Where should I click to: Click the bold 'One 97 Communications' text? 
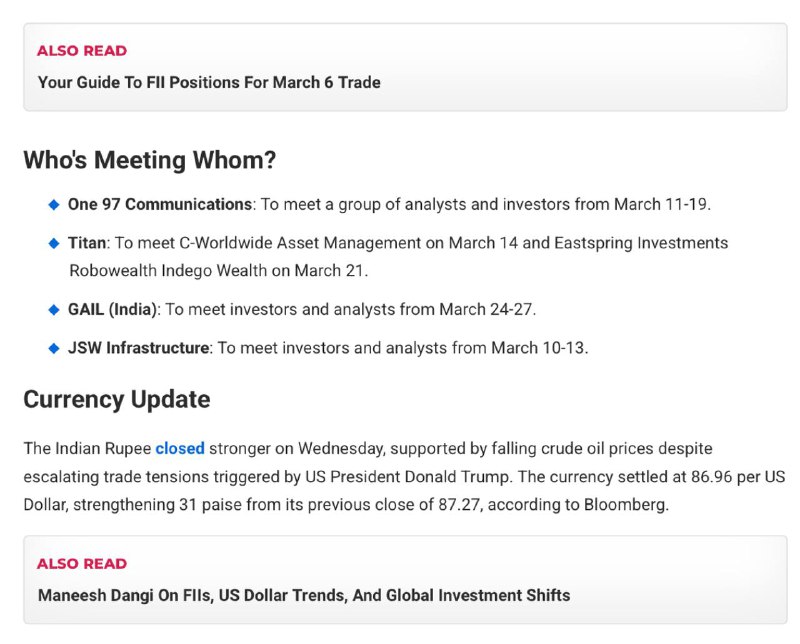[x=160, y=204]
